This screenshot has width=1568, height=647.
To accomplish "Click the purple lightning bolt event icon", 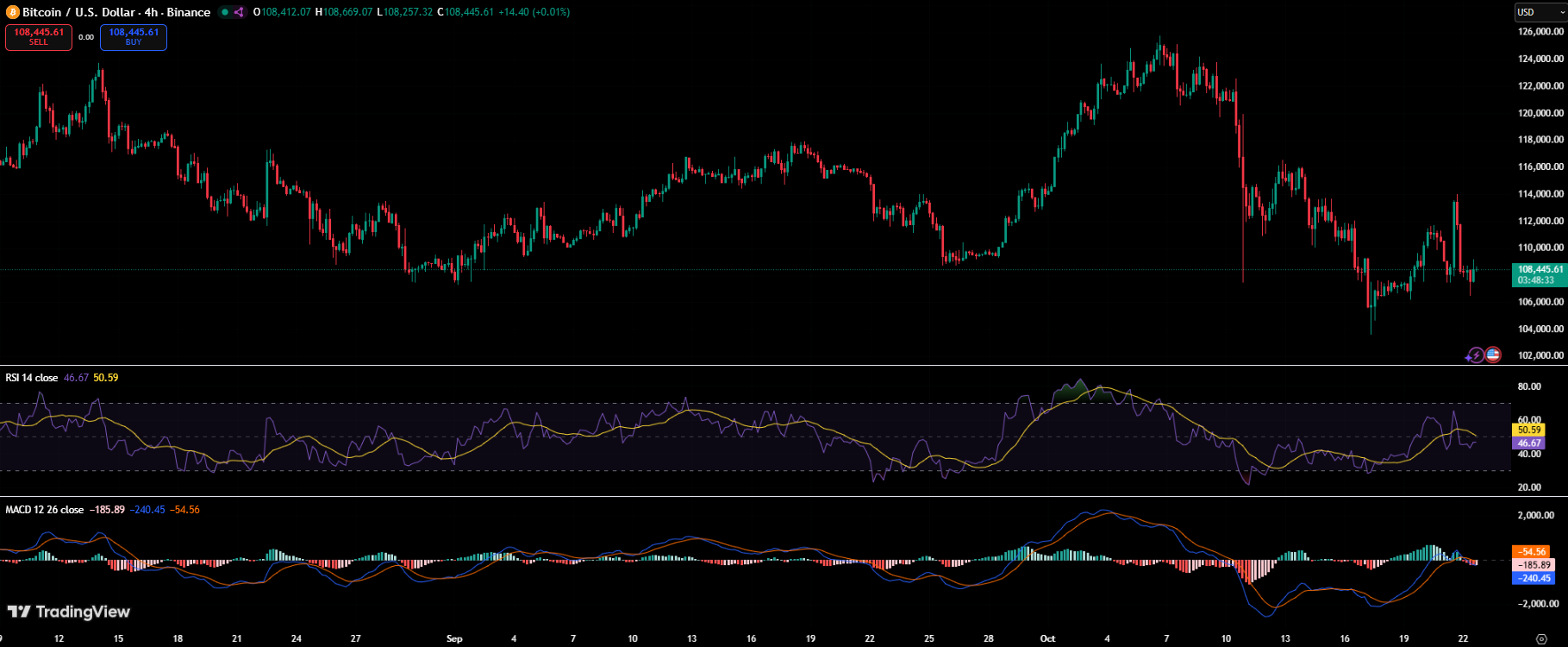I will 1476,355.
